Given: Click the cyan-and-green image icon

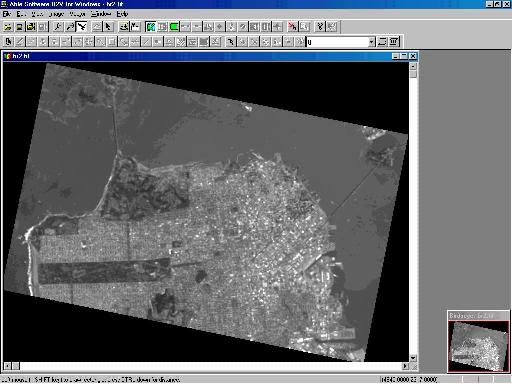Looking at the screenshot, I should coord(151,27).
